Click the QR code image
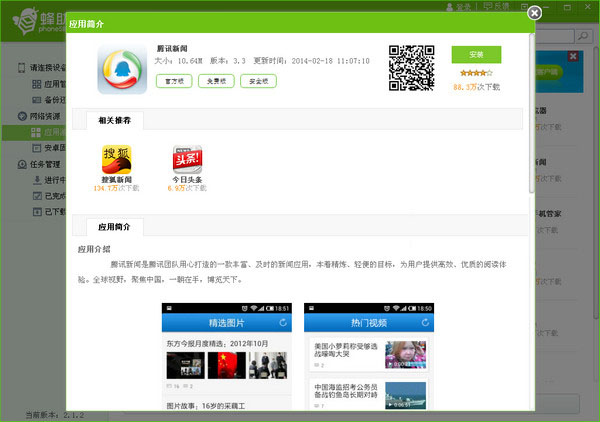The image size is (600, 422). tap(411, 68)
